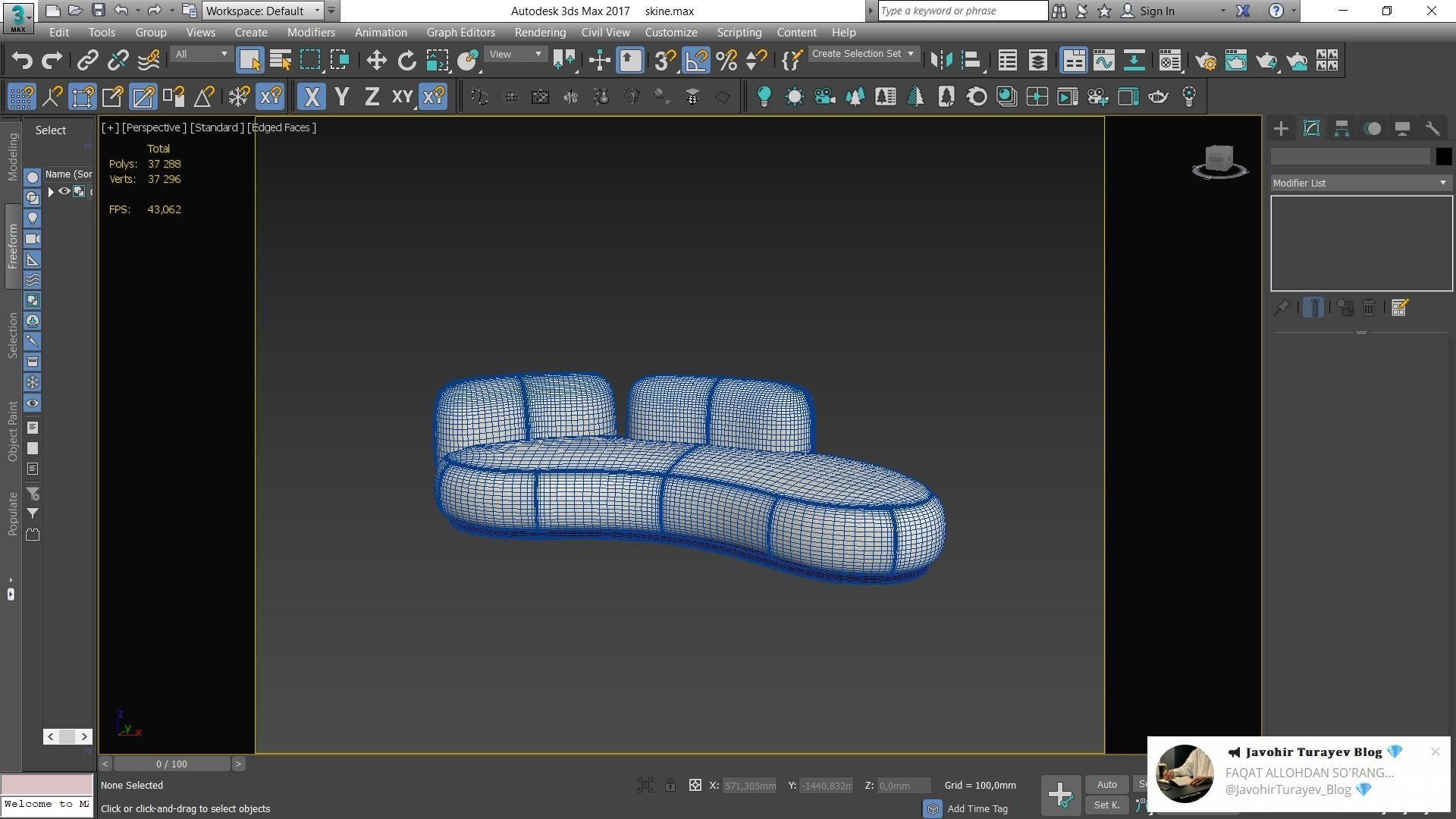The image size is (1456, 819).
Task: Click the Align tool icon
Action: 972,60
